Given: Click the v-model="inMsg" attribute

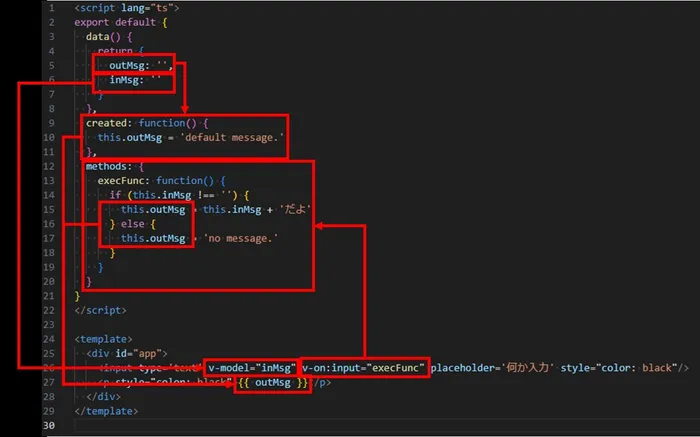Looking at the screenshot, I should coord(251,368).
